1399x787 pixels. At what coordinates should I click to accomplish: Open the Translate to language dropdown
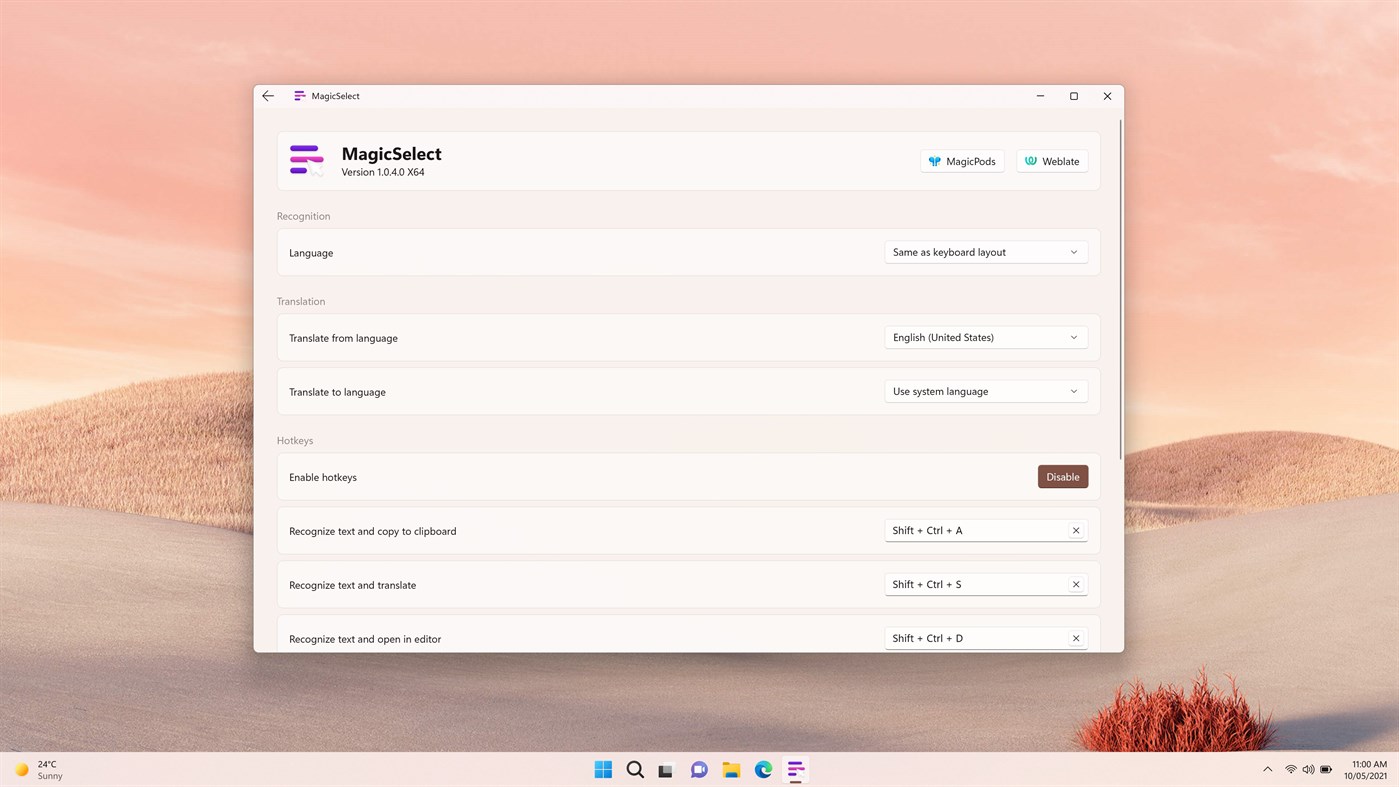985,391
